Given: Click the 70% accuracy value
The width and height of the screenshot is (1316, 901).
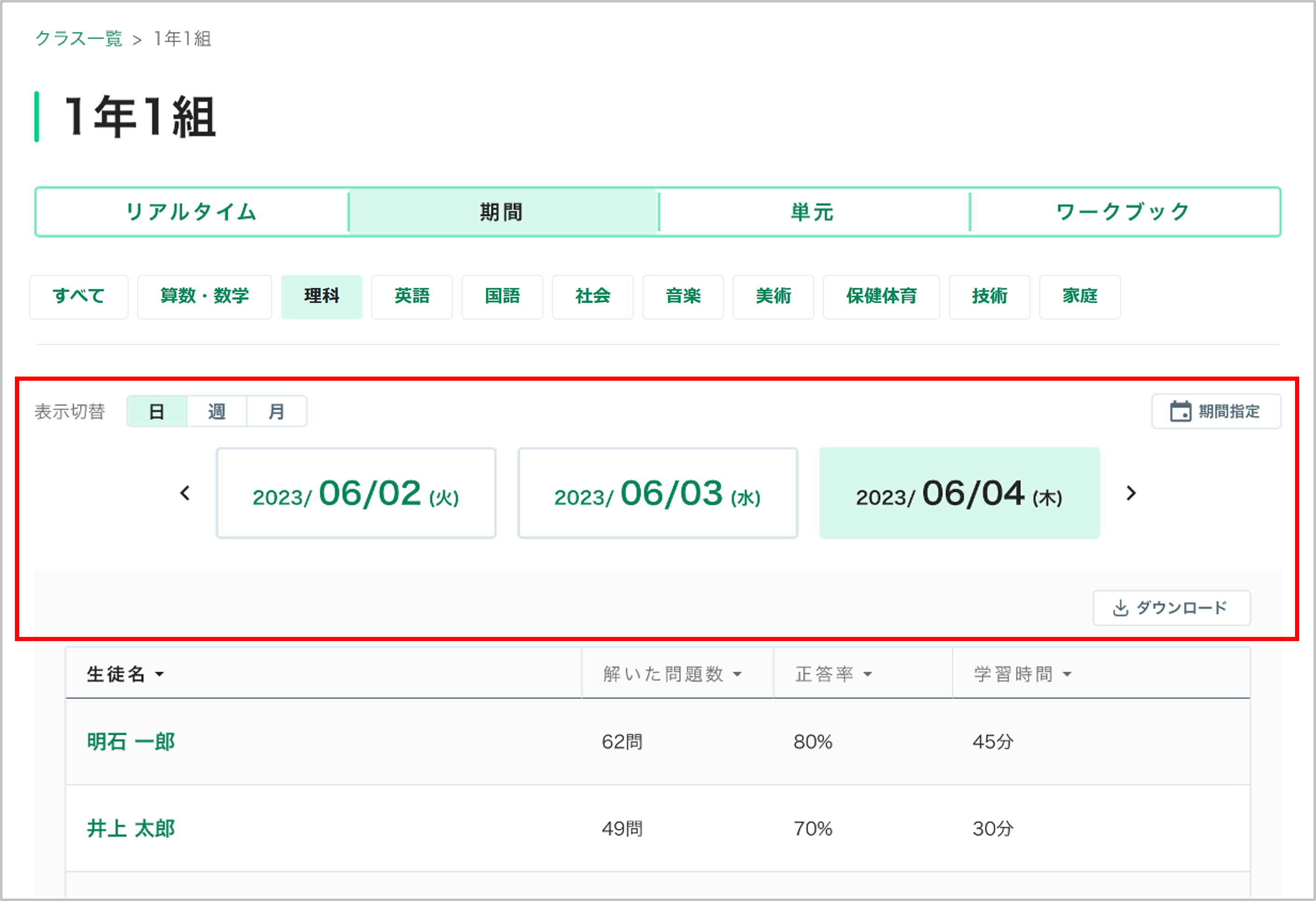Looking at the screenshot, I should click(813, 829).
